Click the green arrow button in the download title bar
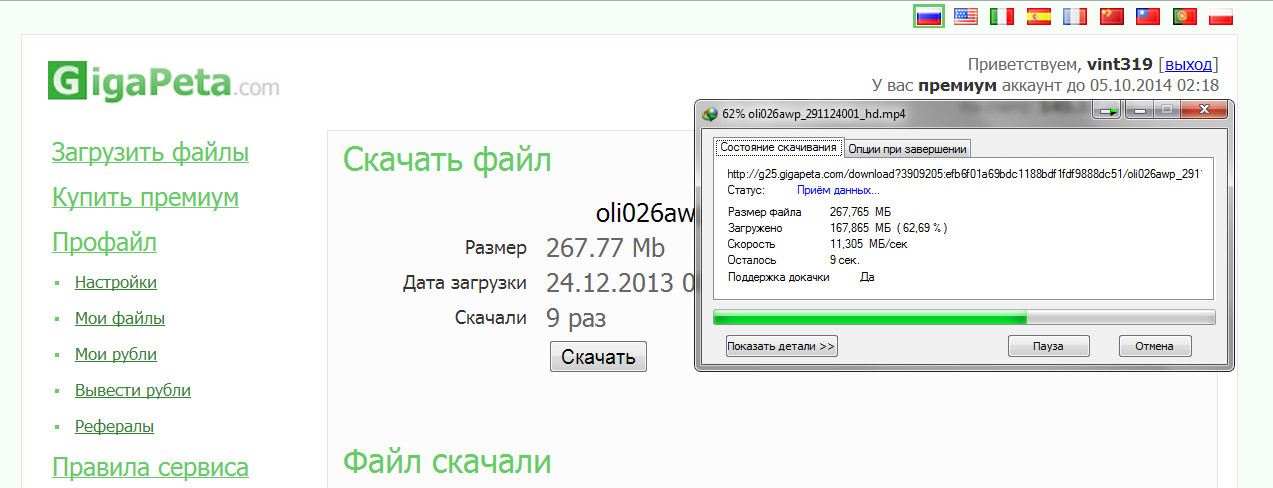This screenshot has width=1273, height=488. coord(1107,112)
